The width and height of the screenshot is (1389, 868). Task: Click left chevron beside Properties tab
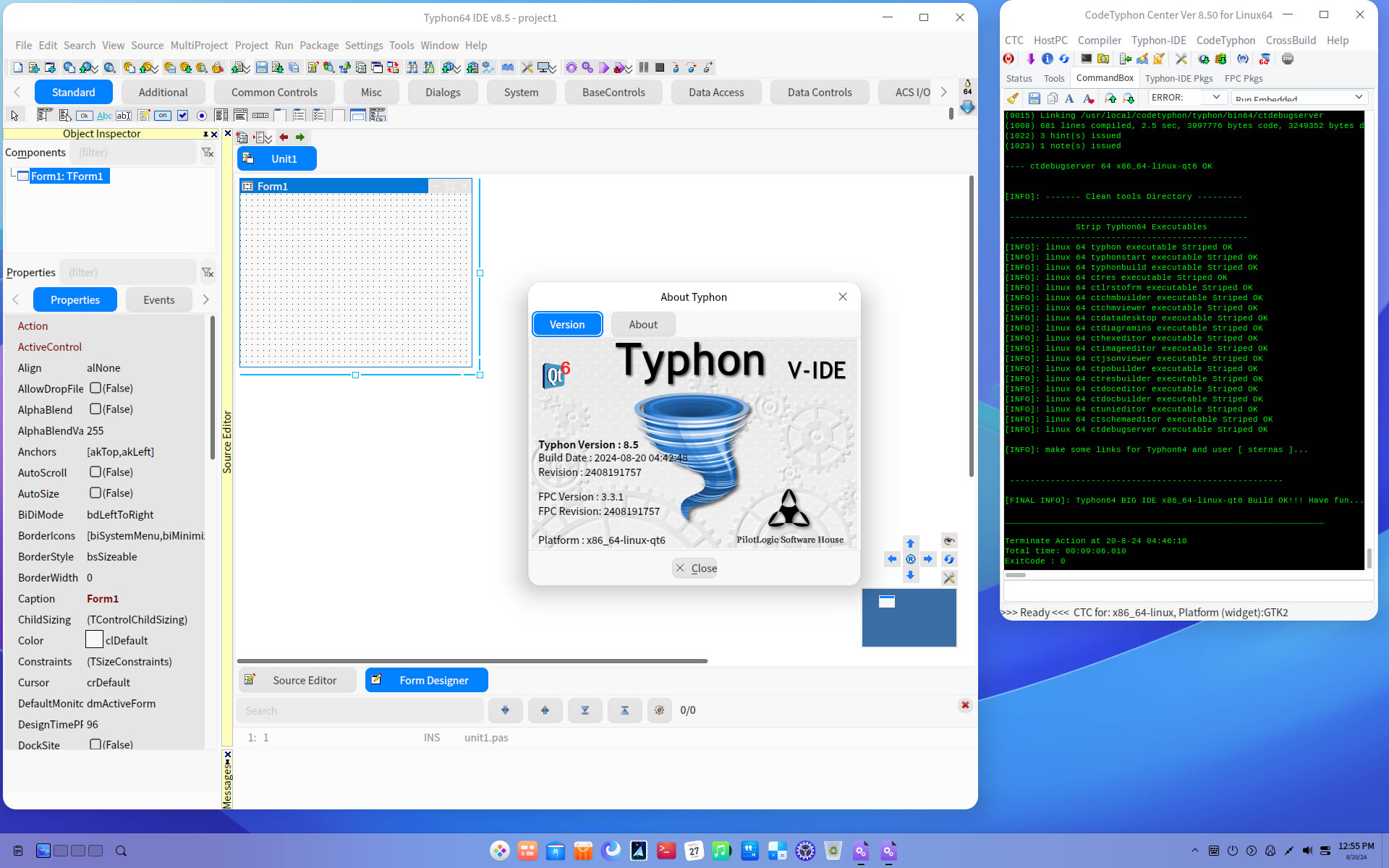pos(16,299)
